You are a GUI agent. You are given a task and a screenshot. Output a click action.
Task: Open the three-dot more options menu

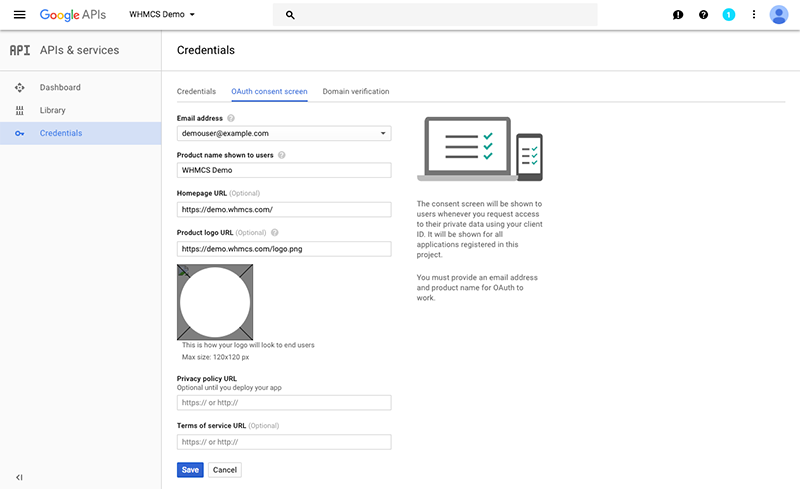tap(754, 15)
